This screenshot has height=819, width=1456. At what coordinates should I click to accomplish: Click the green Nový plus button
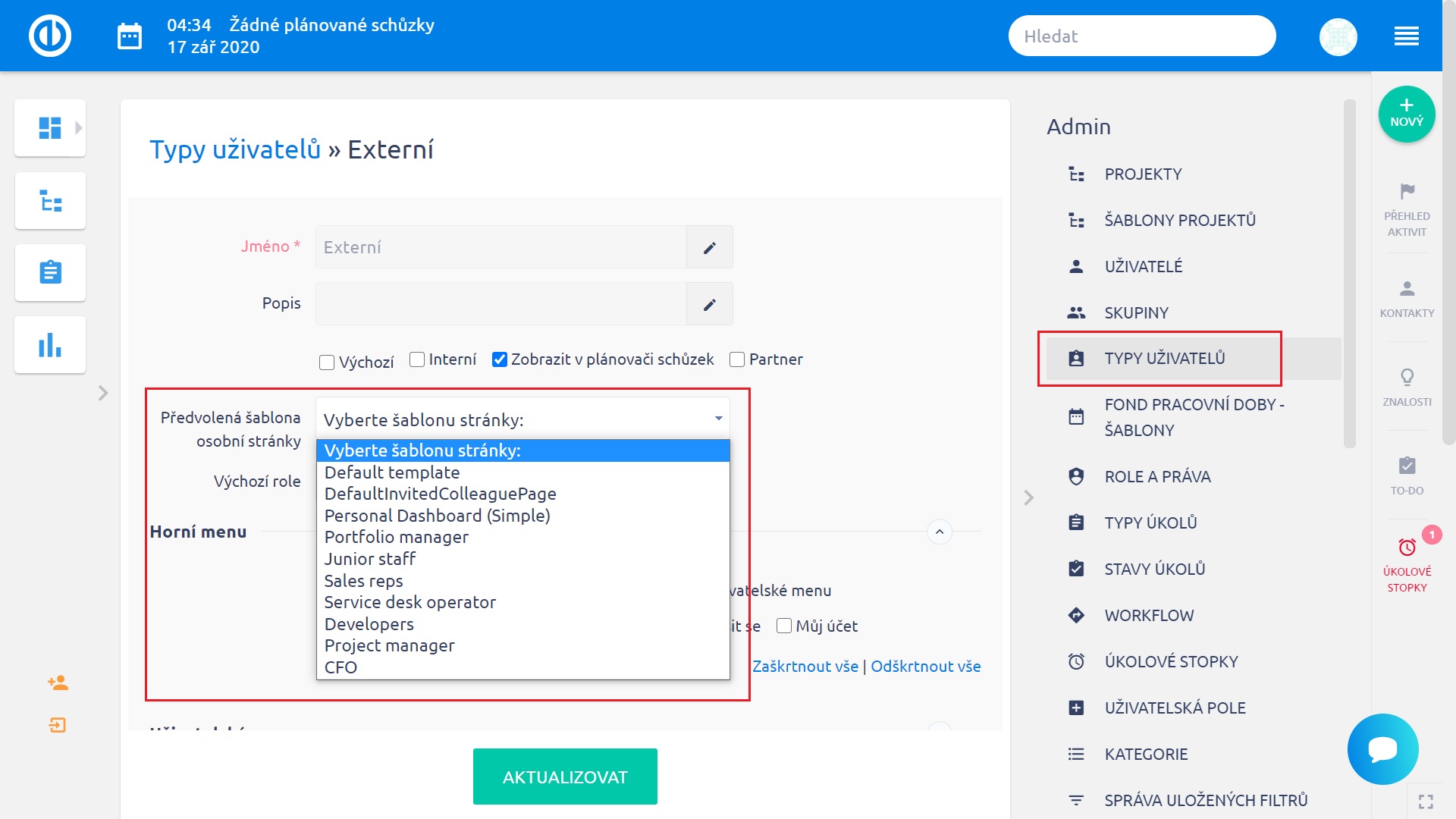[1406, 114]
